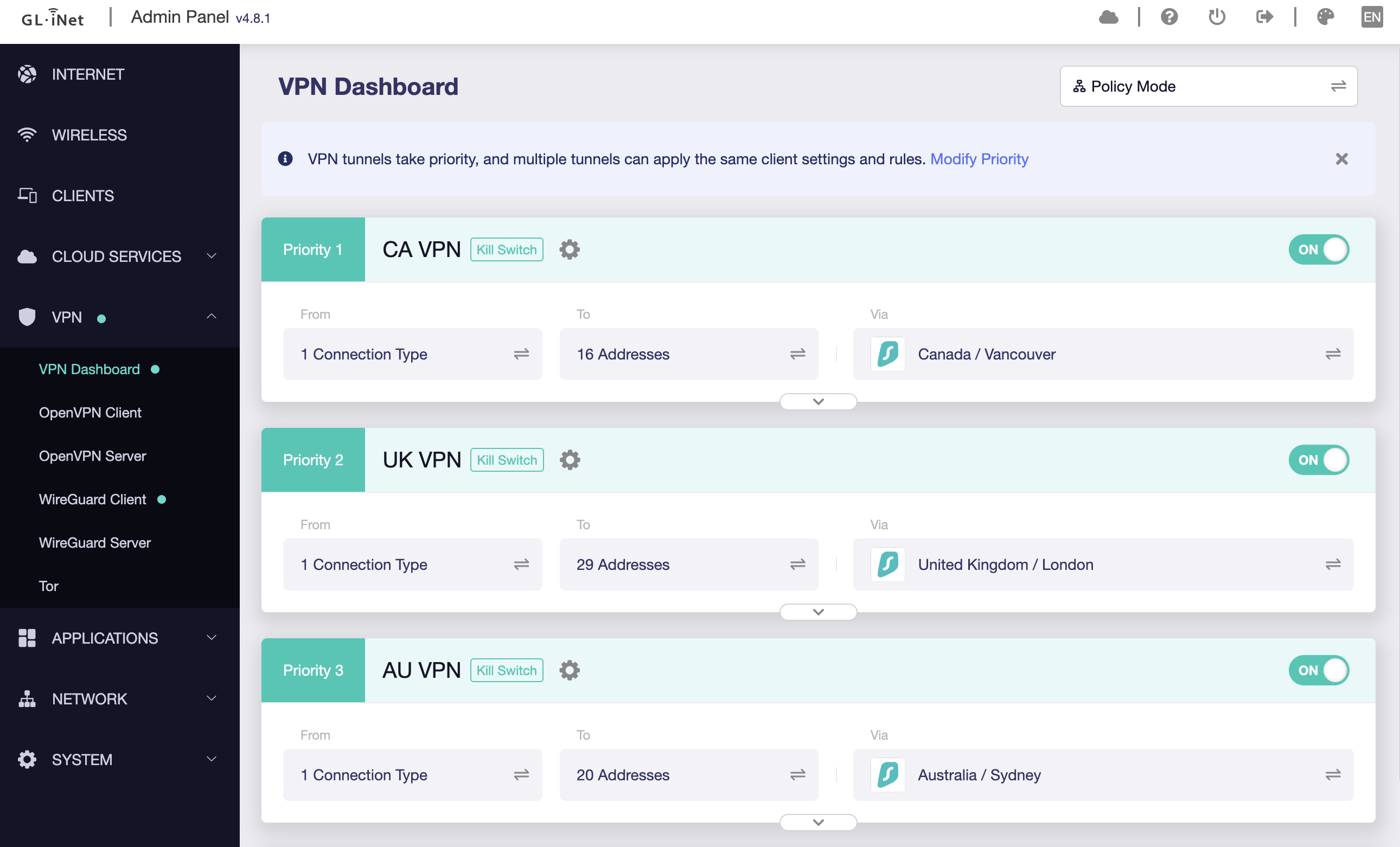The image size is (1400, 847).
Task: Click the Modify Priority link
Action: [979, 159]
